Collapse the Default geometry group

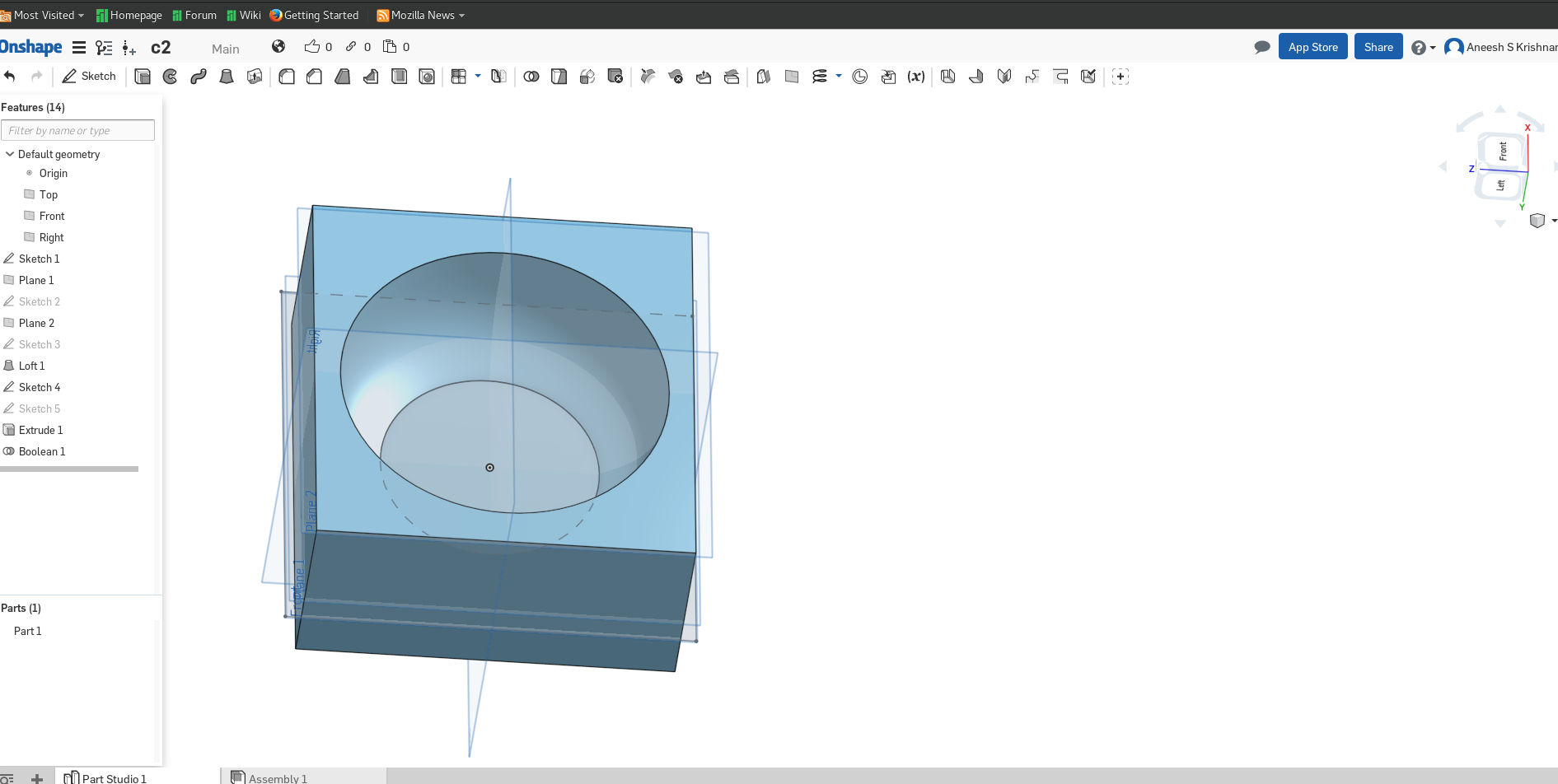[x=10, y=154]
